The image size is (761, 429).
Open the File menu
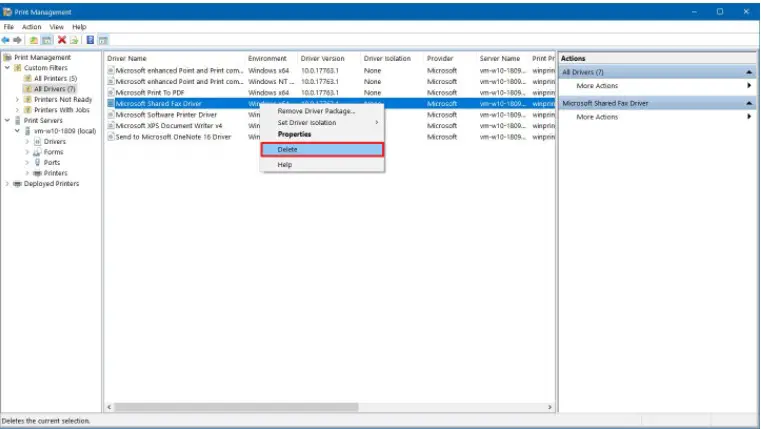tap(9, 27)
